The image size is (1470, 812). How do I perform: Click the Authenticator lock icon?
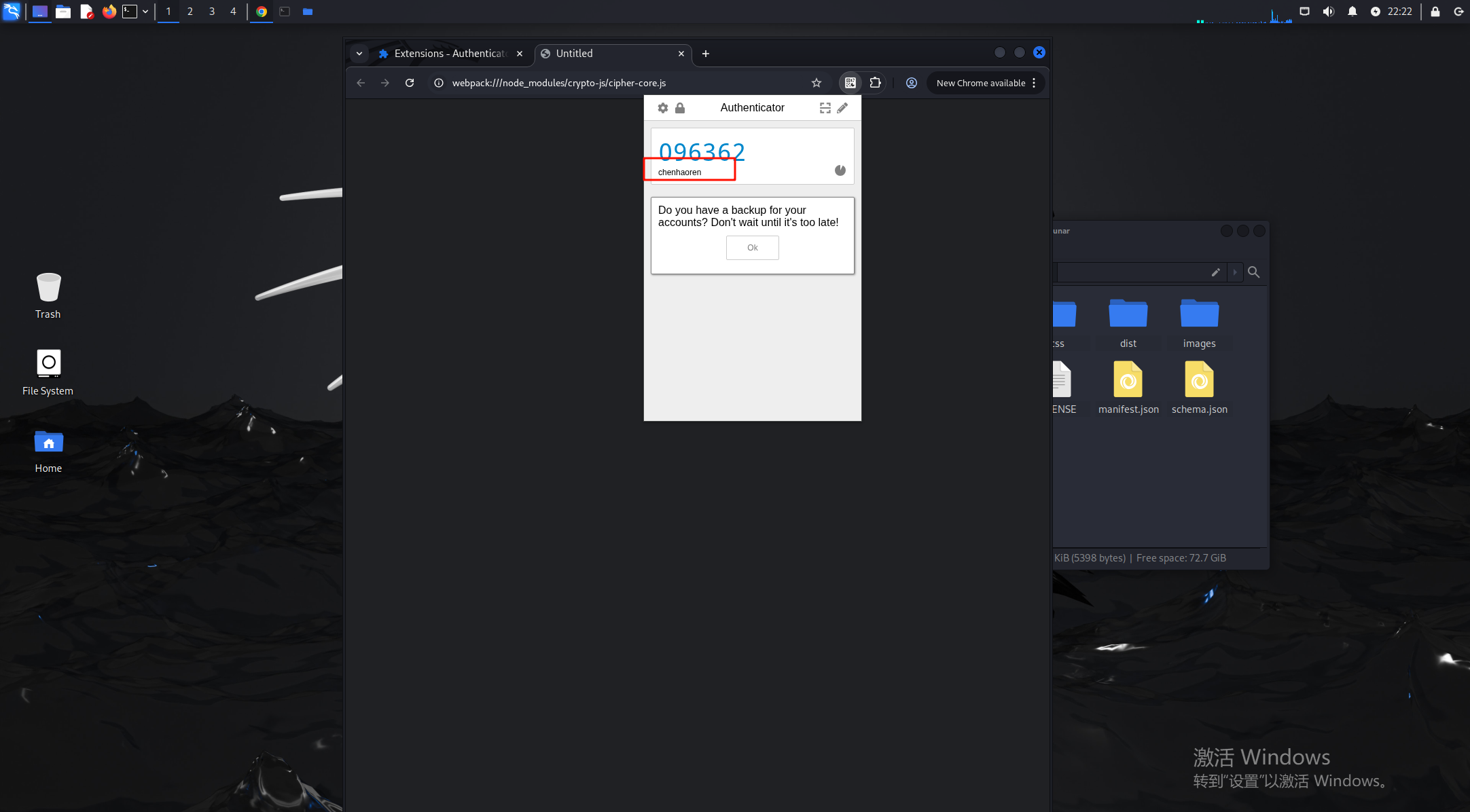(680, 108)
